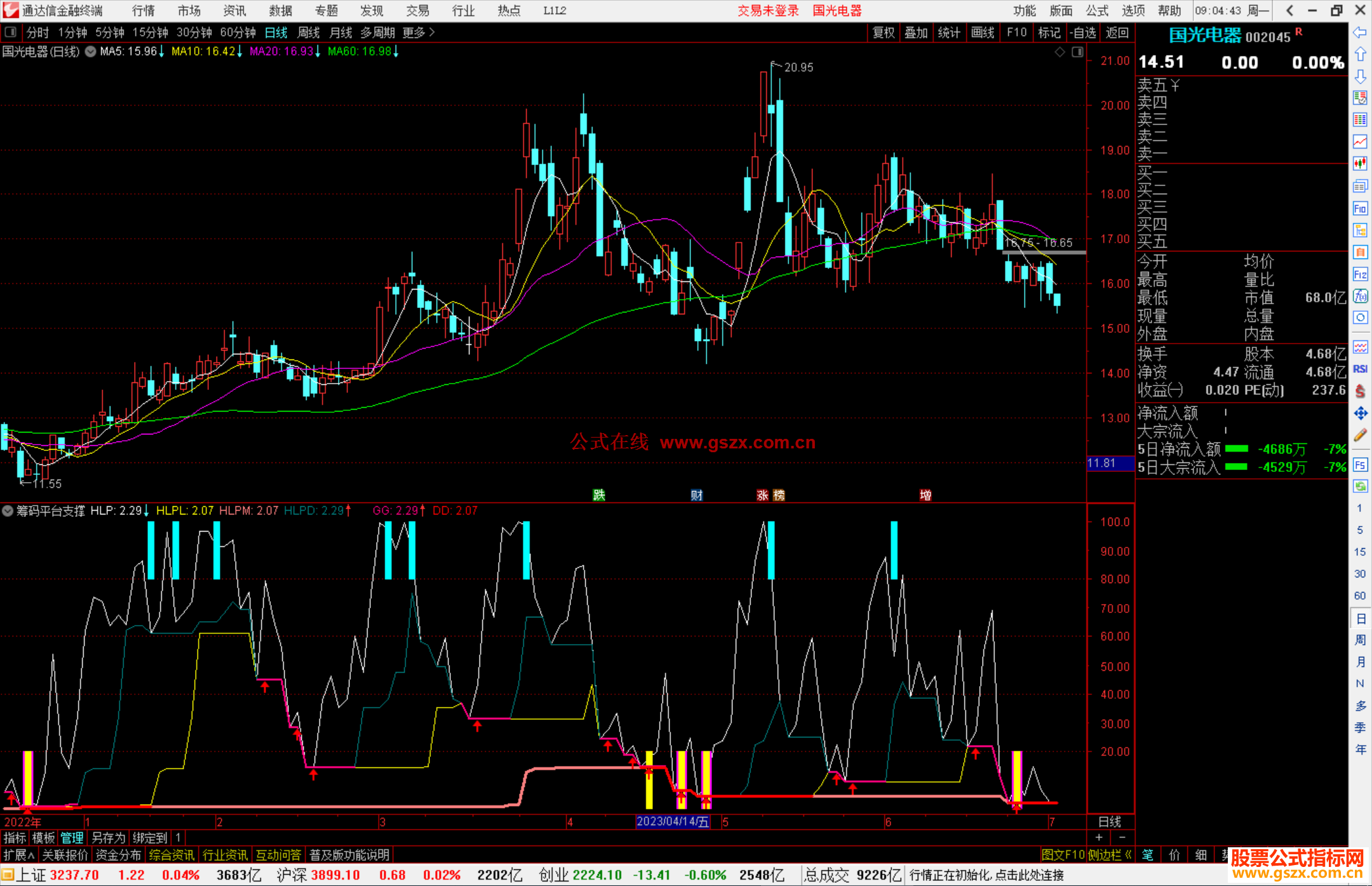Screen dimensions: 1372x886
Task: Click the red line trend chart icon
Action: [x=1360, y=141]
